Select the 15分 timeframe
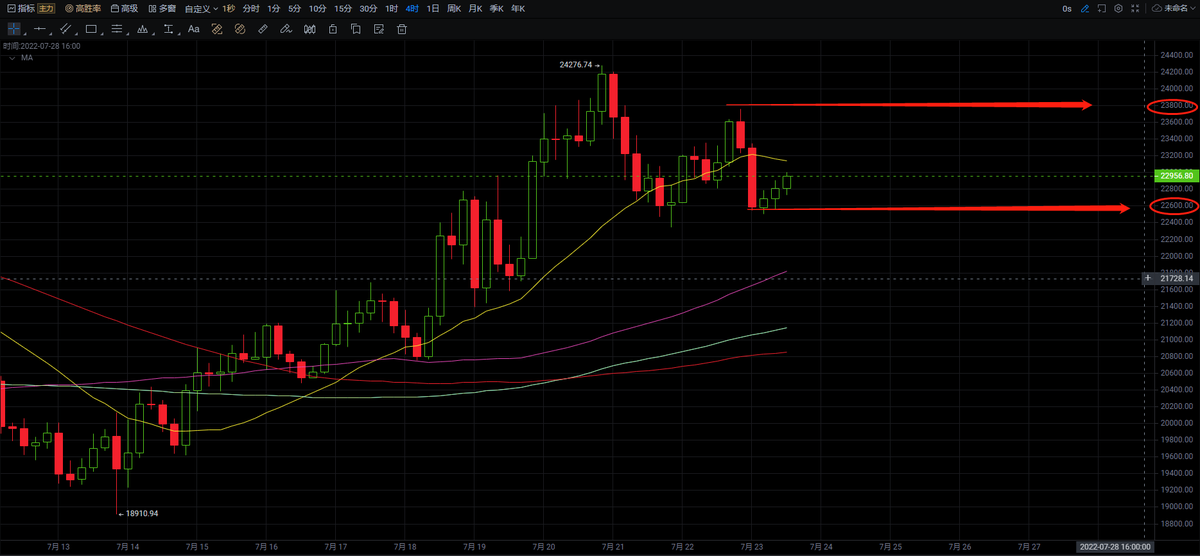Viewport: 1200px width, 556px height. [343, 8]
